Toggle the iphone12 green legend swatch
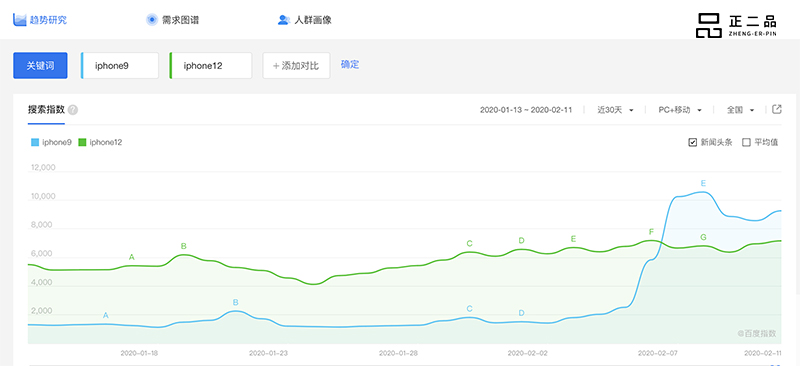Screen dimensions: 800x366 click(x=82, y=142)
